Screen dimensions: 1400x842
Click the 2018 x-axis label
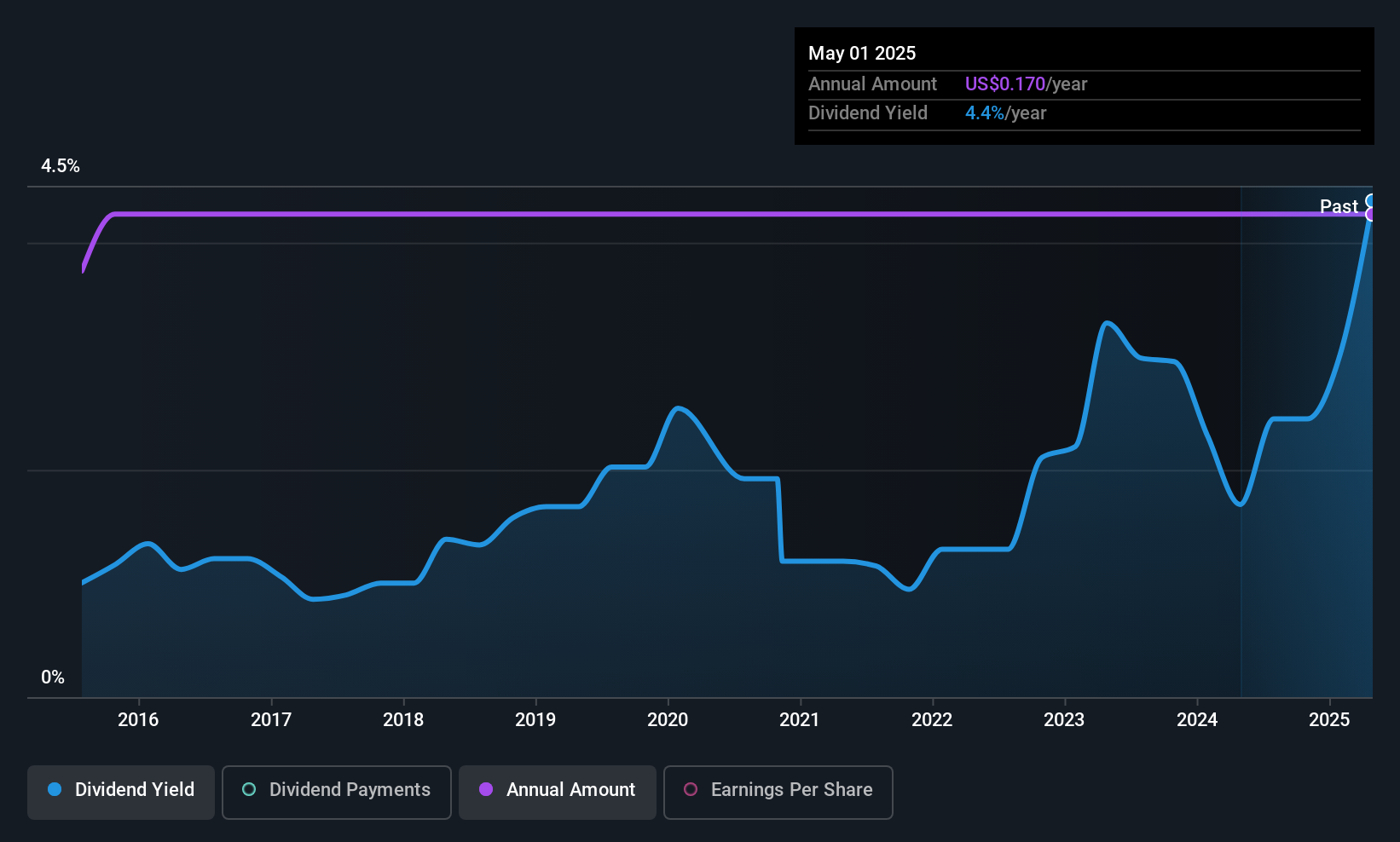403,720
